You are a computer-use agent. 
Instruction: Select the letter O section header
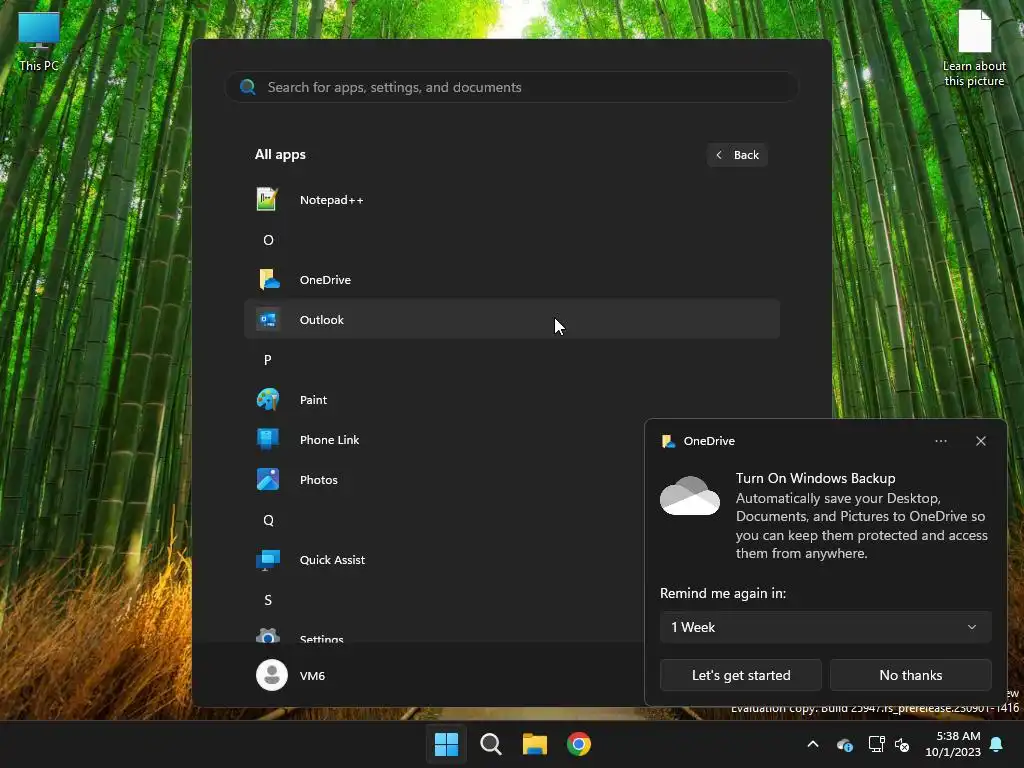[268, 240]
